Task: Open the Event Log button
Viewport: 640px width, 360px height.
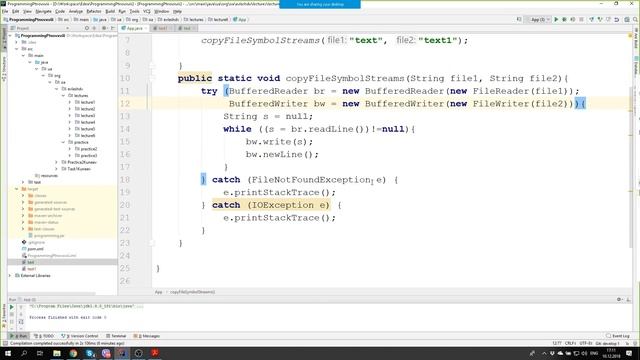Action: pos(618,336)
